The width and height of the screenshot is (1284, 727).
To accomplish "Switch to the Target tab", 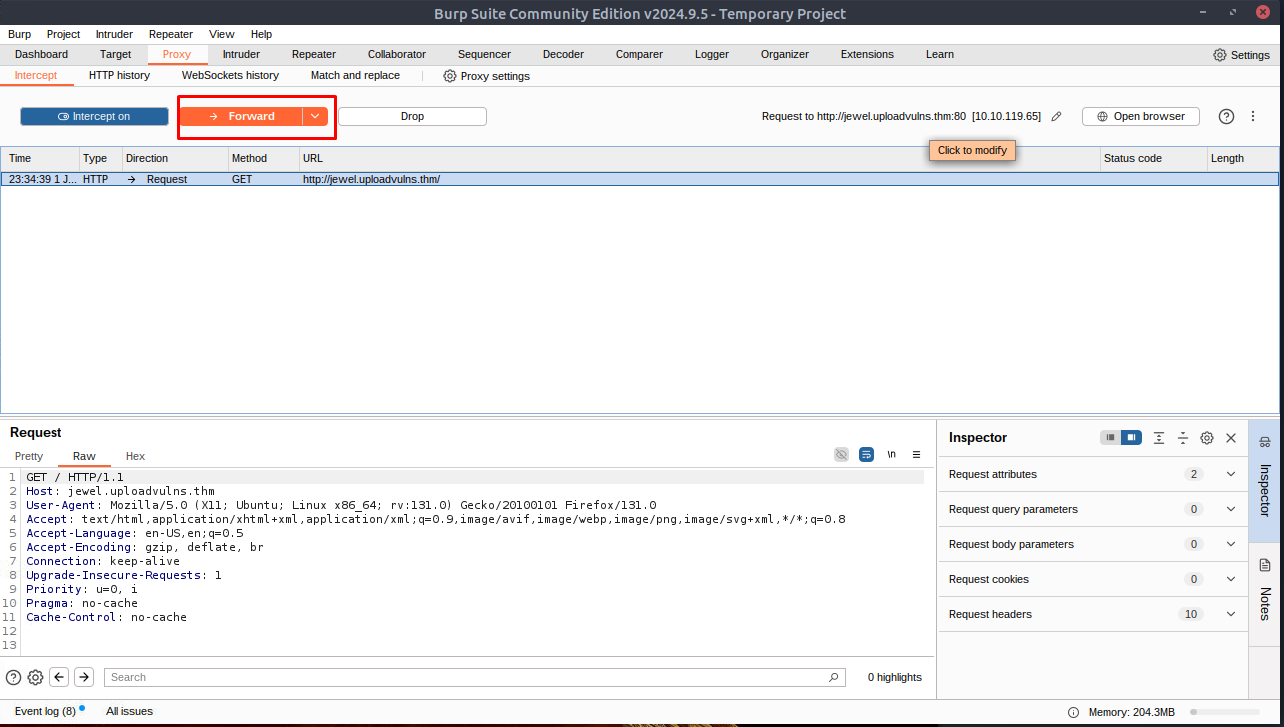I will click(x=115, y=54).
